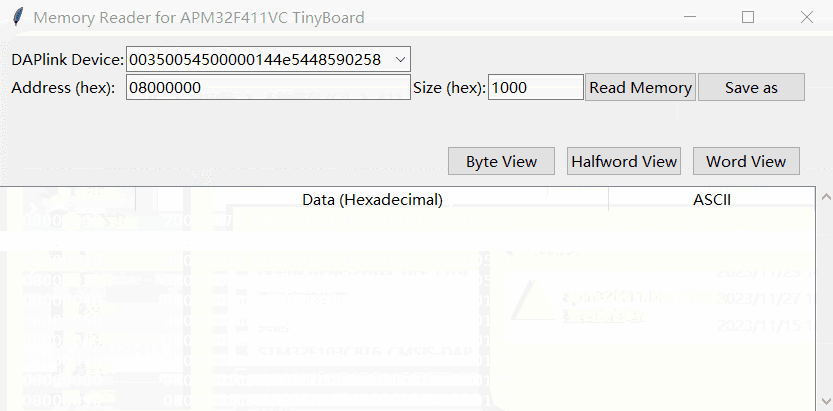The width and height of the screenshot is (833, 411).
Task: Minimize the Memory Reader window
Action: (x=690, y=17)
